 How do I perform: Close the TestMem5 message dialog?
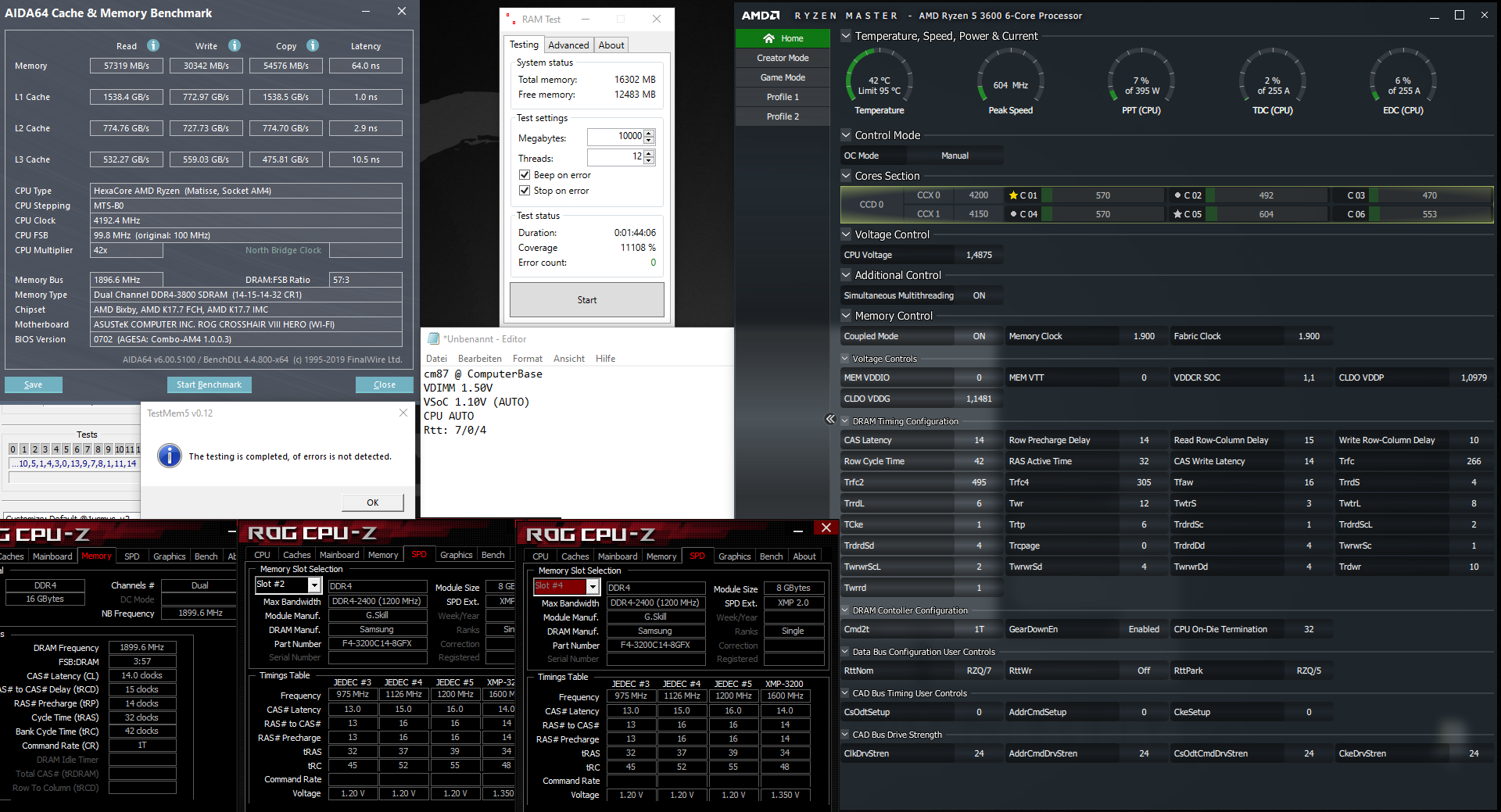(x=403, y=413)
